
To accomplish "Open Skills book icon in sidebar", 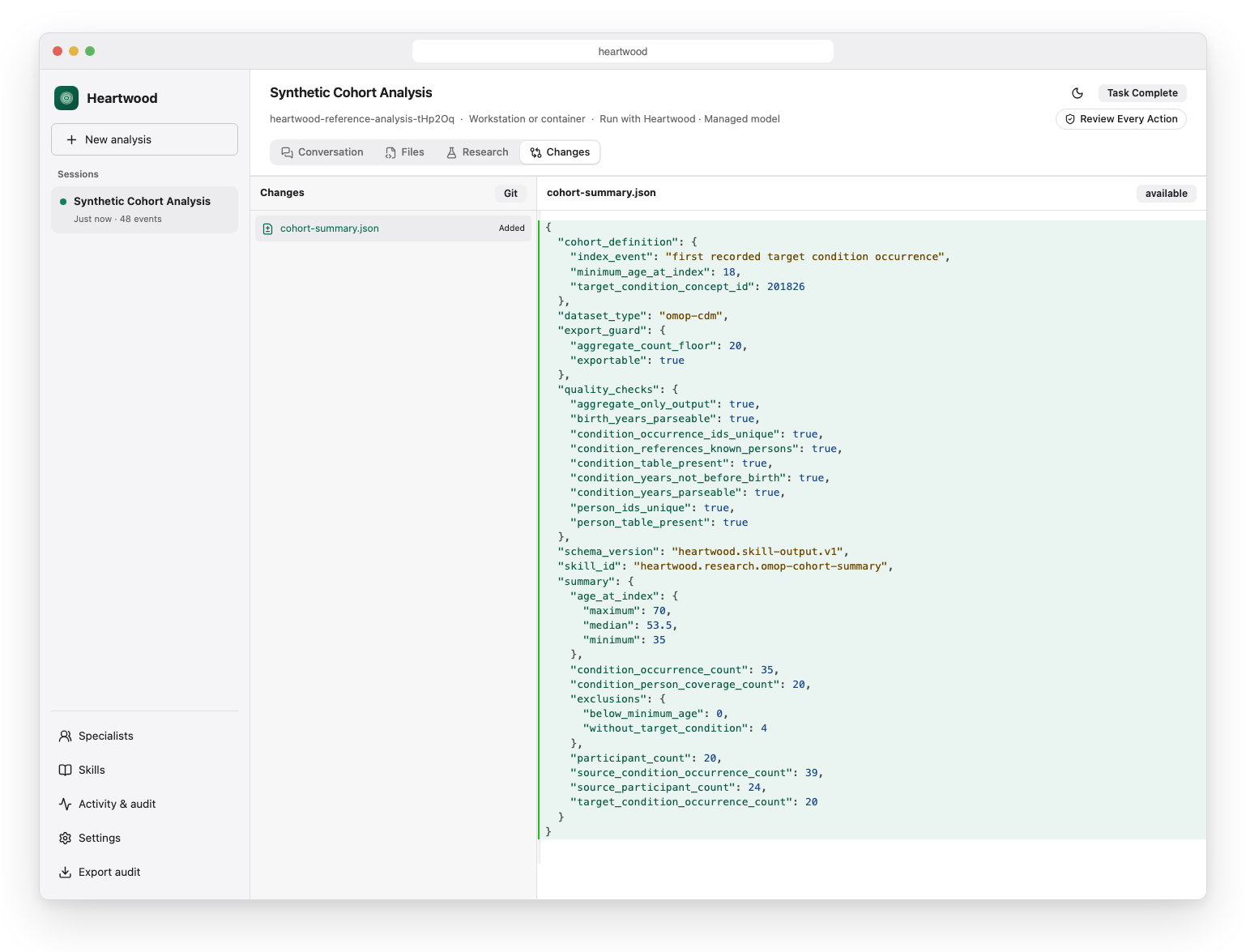I will click(66, 771).
